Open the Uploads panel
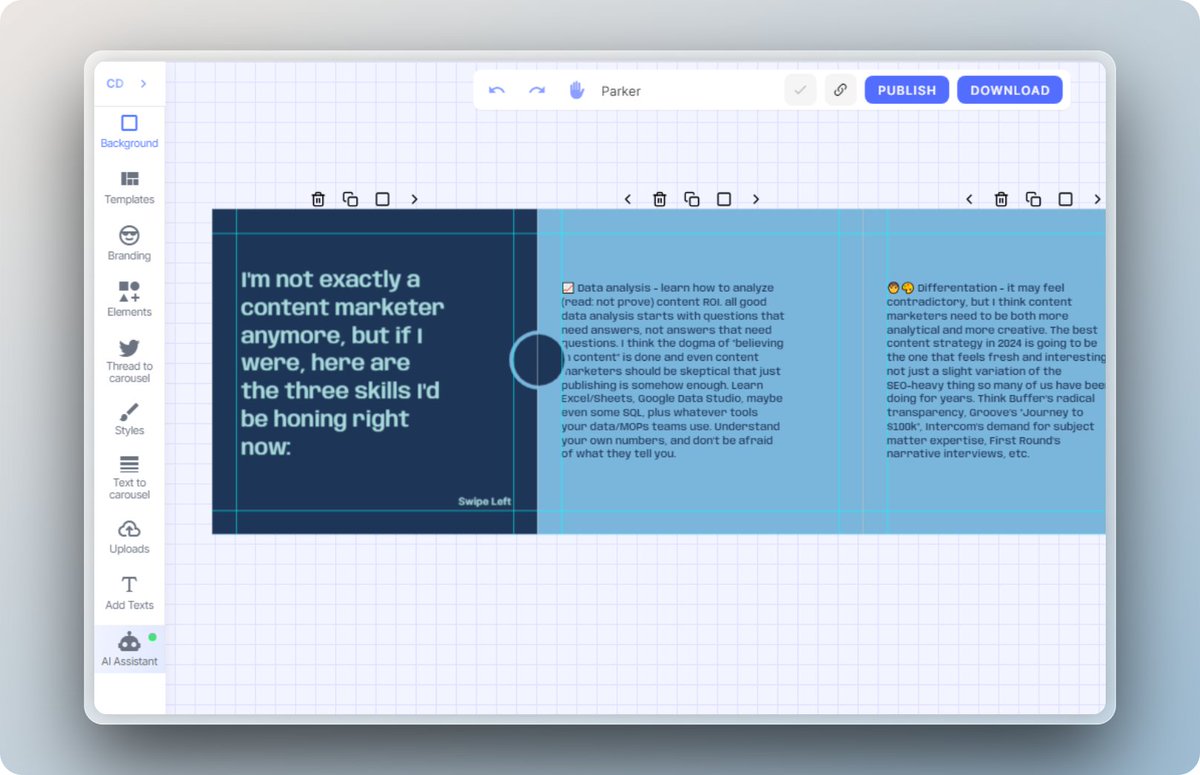The height and width of the screenshot is (775, 1200). coord(129,537)
